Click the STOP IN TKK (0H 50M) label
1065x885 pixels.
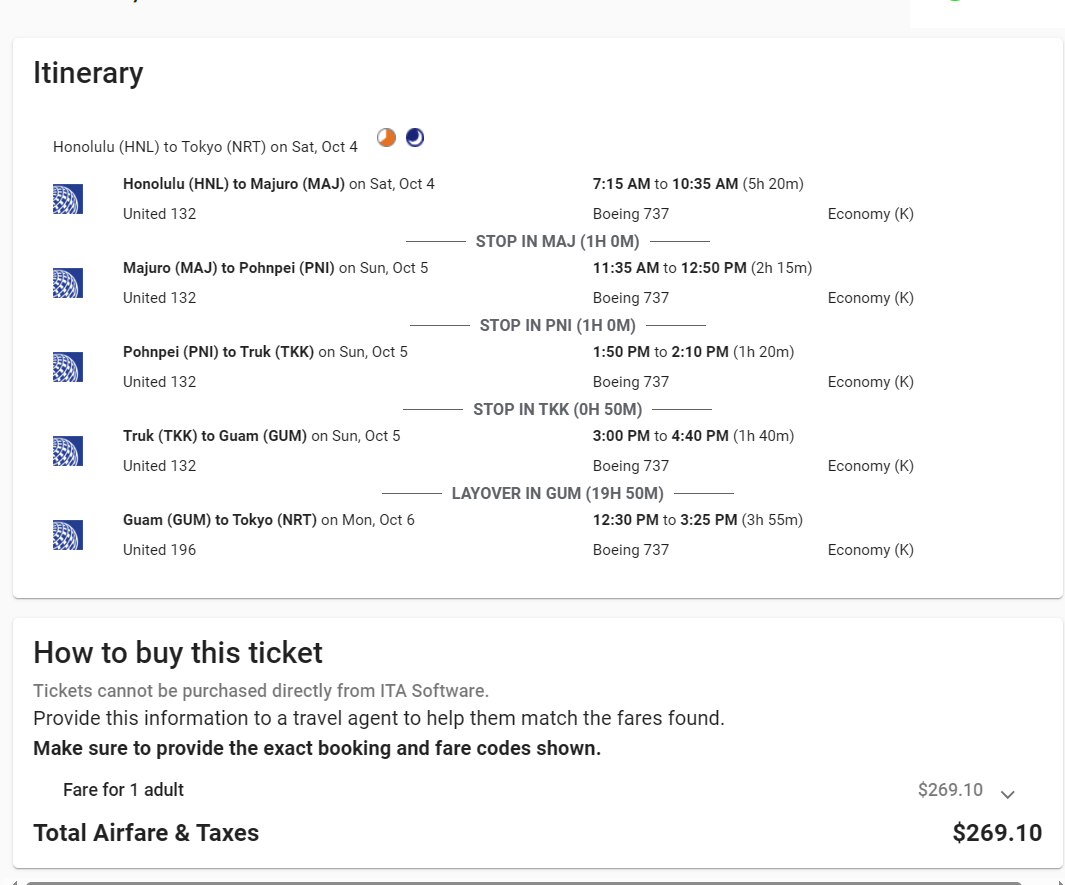558,409
